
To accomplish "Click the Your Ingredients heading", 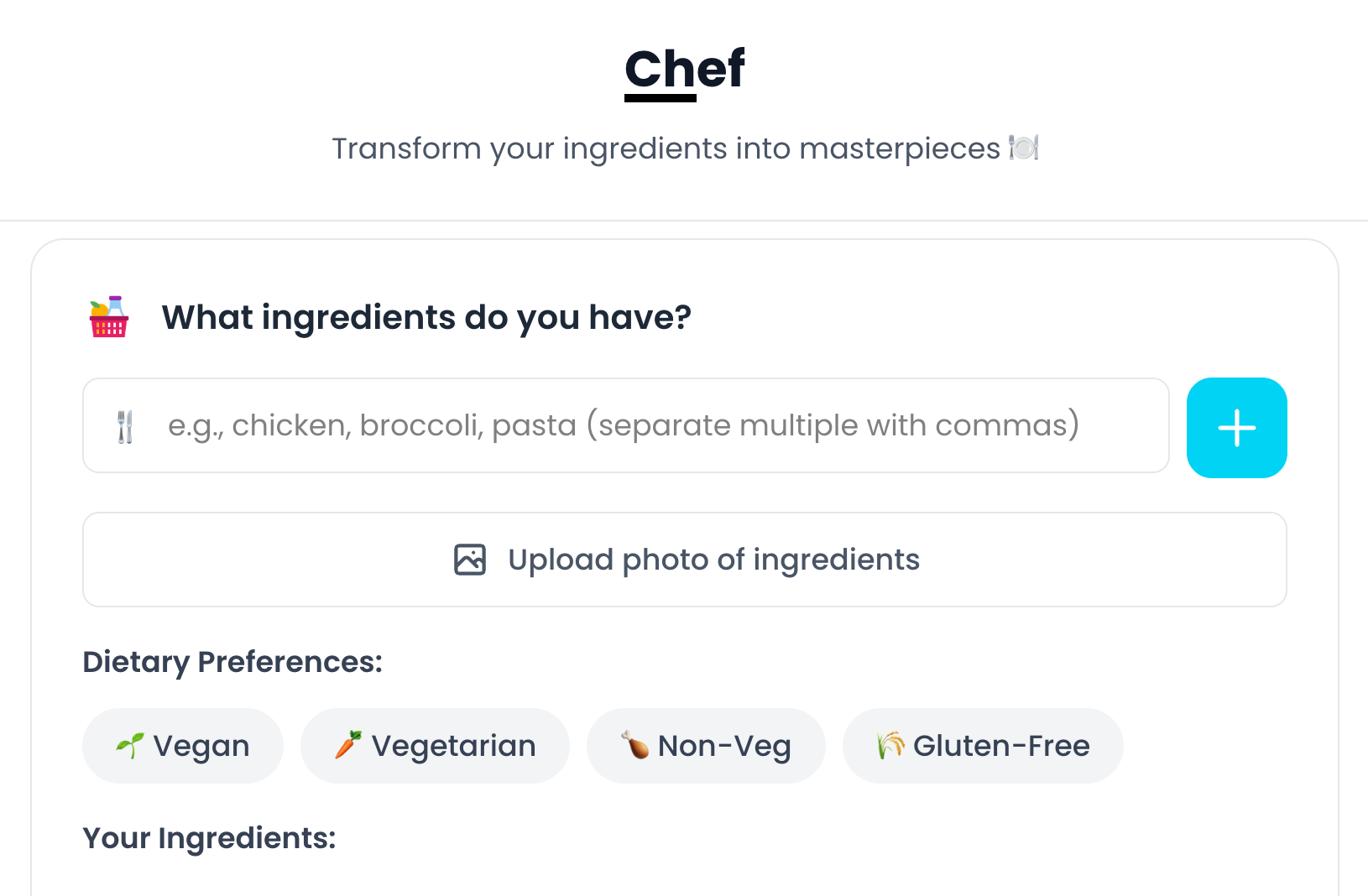I will tap(209, 838).
